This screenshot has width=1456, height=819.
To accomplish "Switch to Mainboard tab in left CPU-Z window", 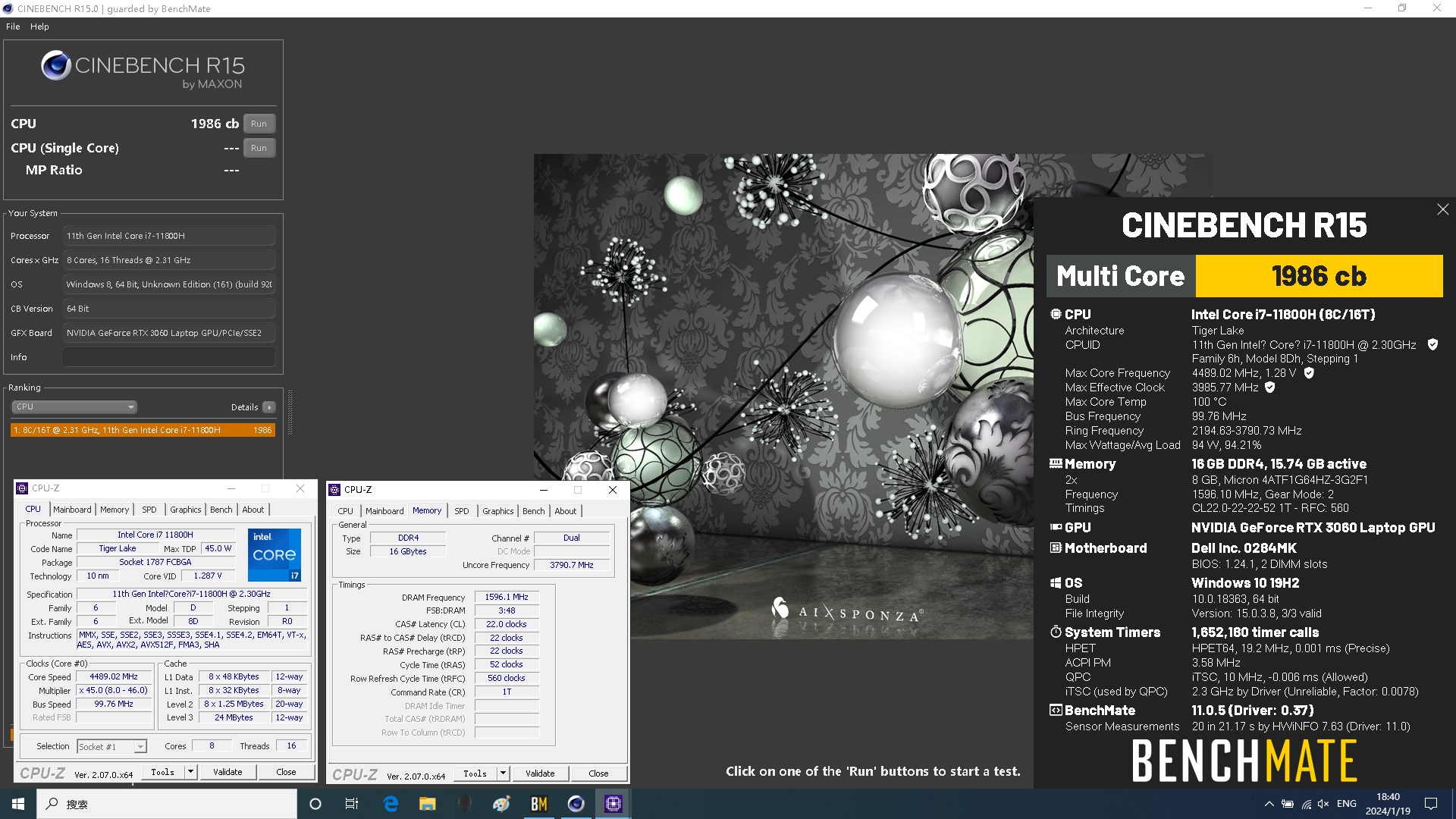I will click(x=72, y=510).
